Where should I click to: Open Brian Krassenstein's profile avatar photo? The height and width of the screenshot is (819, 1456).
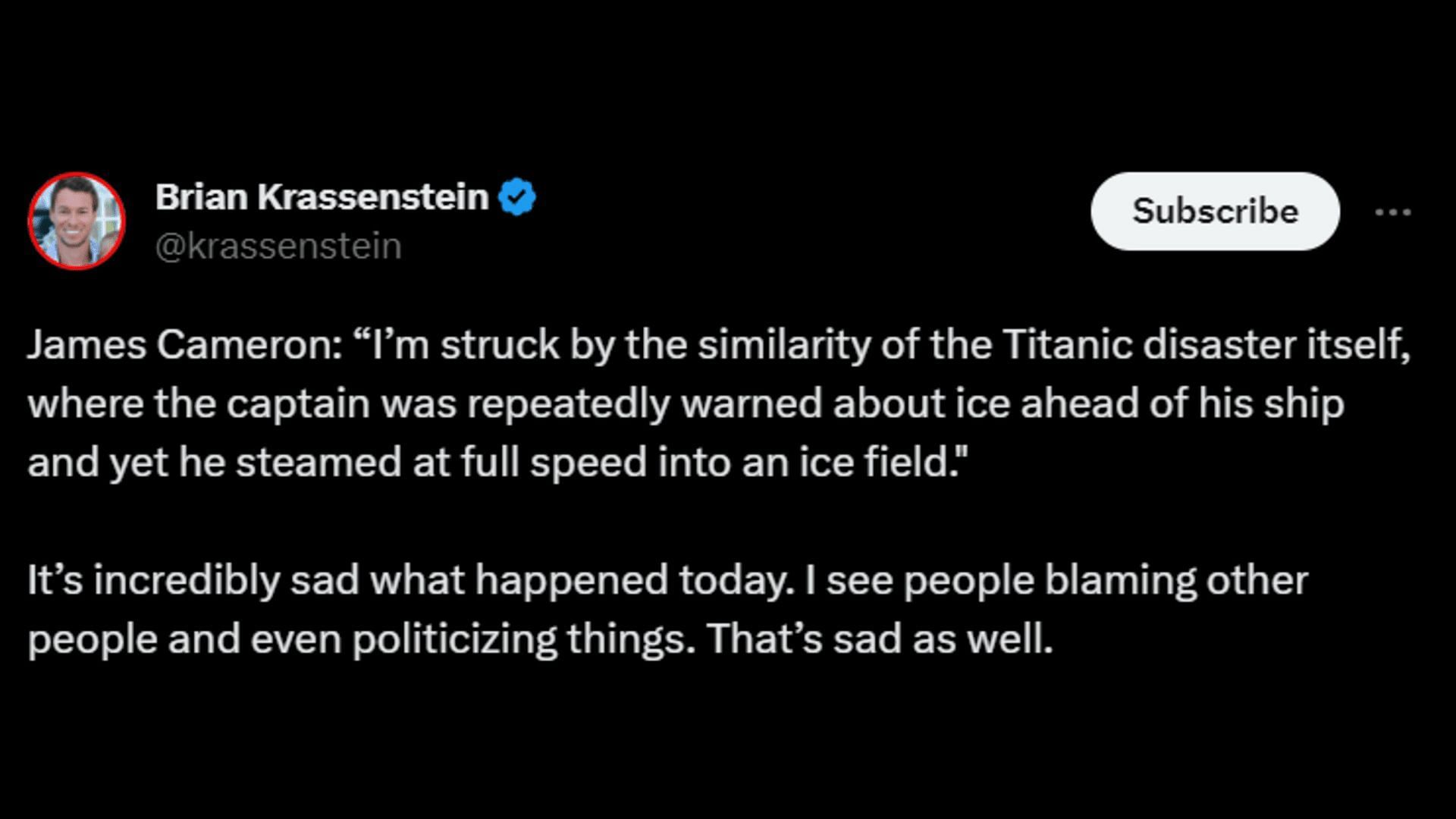pos(77,221)
